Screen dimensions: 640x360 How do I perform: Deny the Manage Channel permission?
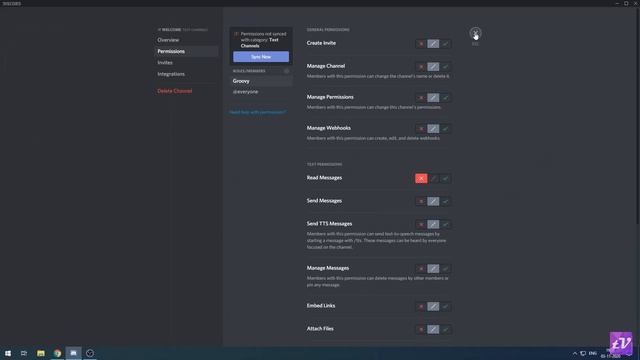(x=421, y=67)
